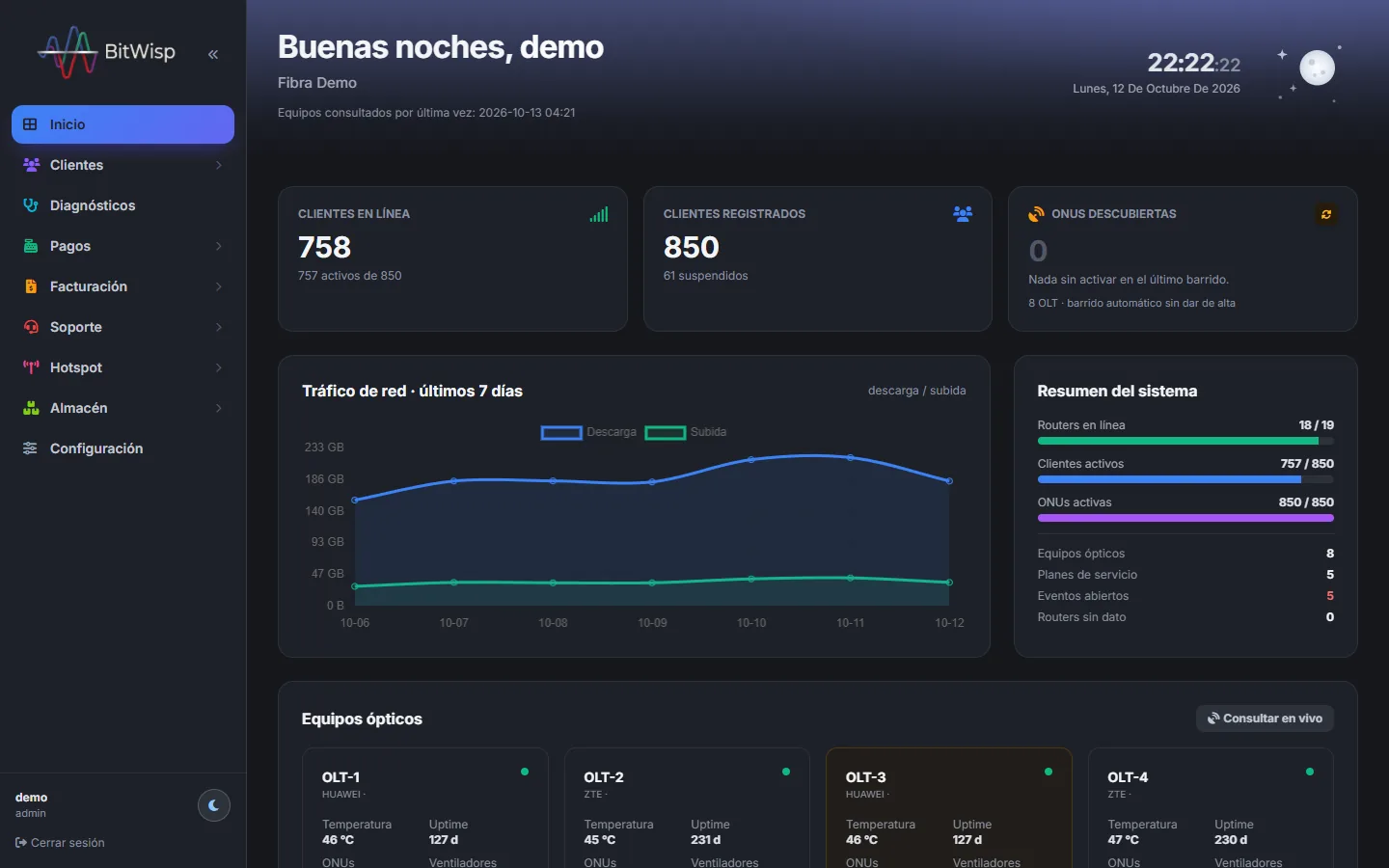
Task: Click the Pagos cash register icon
Action: (x=31, y=246)
